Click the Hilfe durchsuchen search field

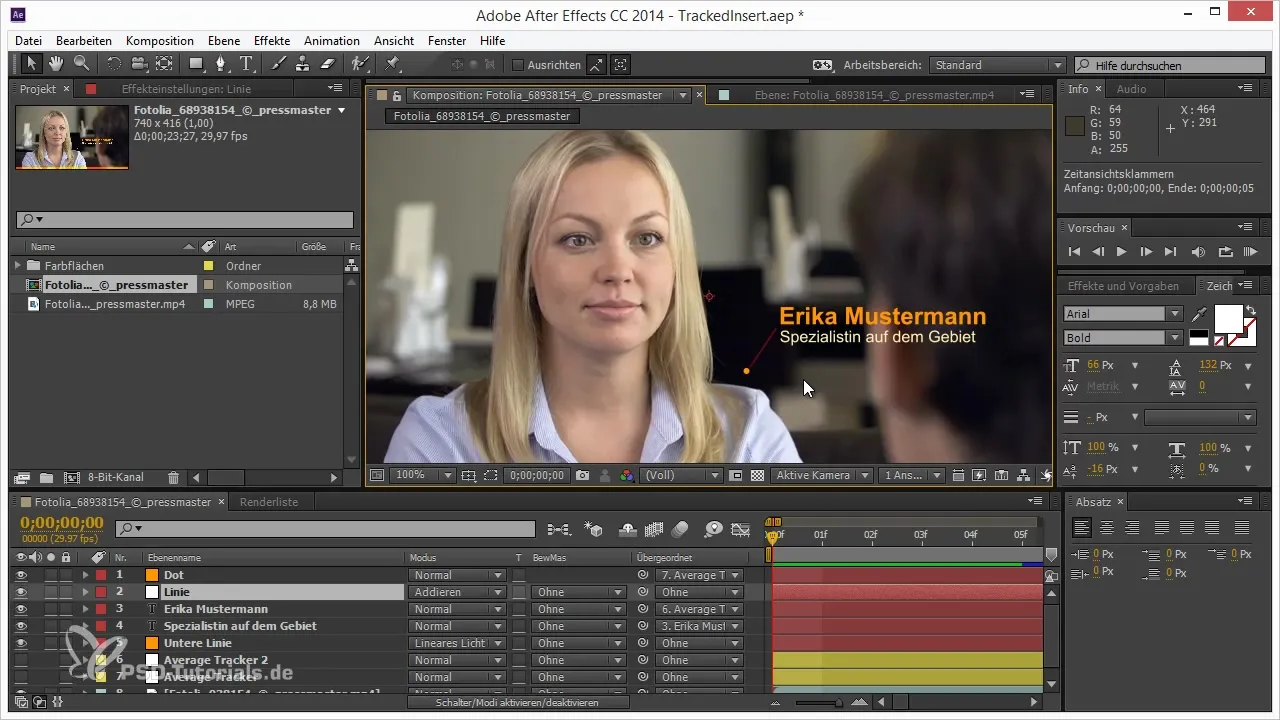point(1168,65)
